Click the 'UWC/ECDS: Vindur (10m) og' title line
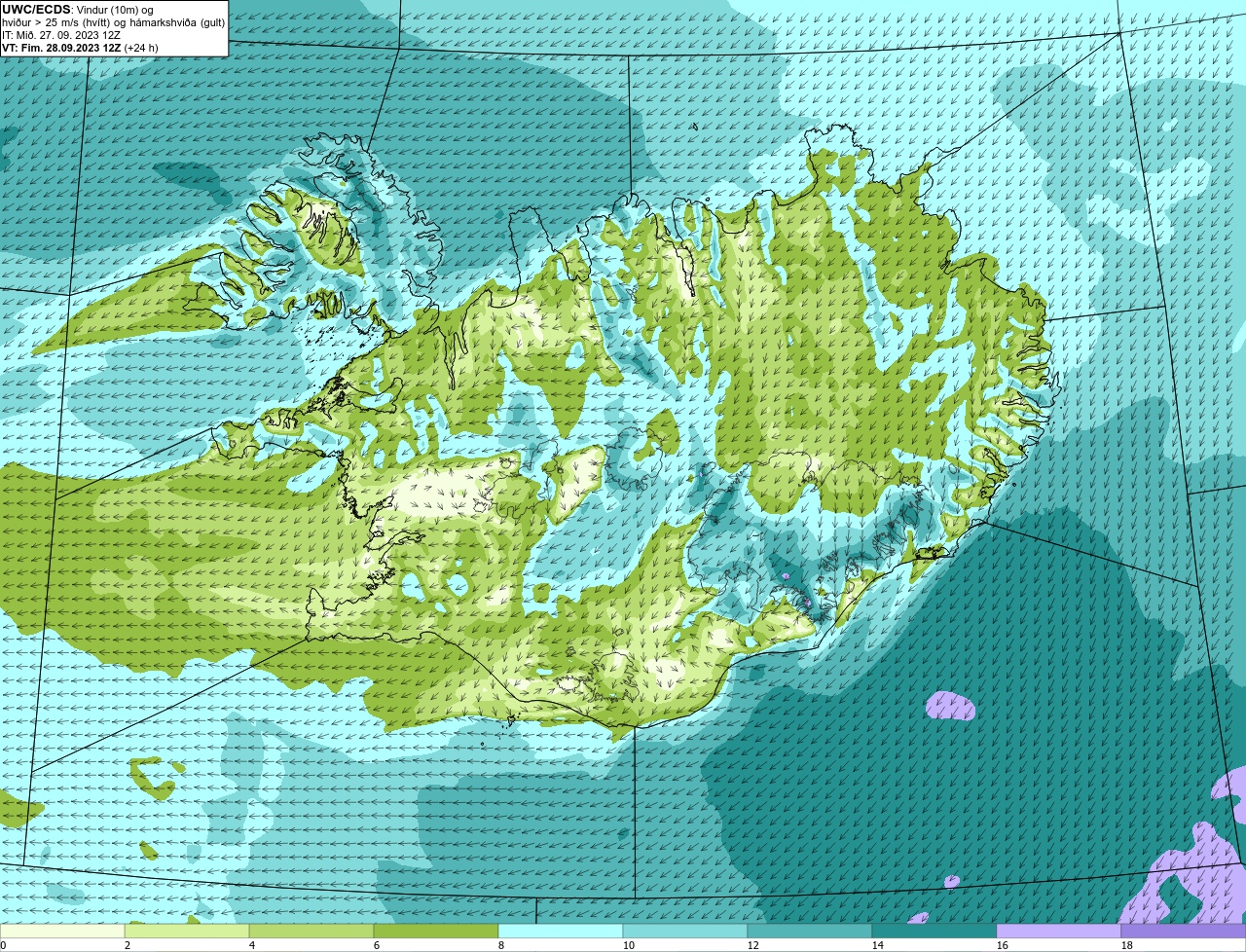1246x952 pixels. 78,10
